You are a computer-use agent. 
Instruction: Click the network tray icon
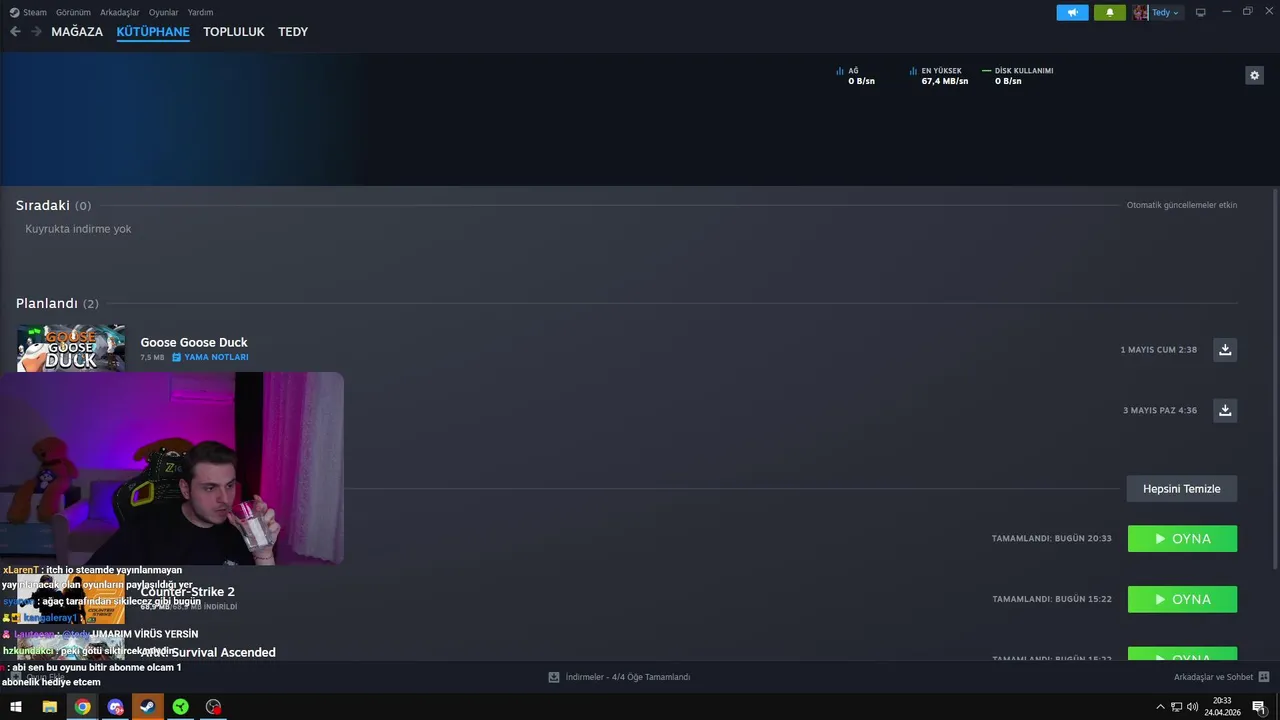tap(1176, 707)
